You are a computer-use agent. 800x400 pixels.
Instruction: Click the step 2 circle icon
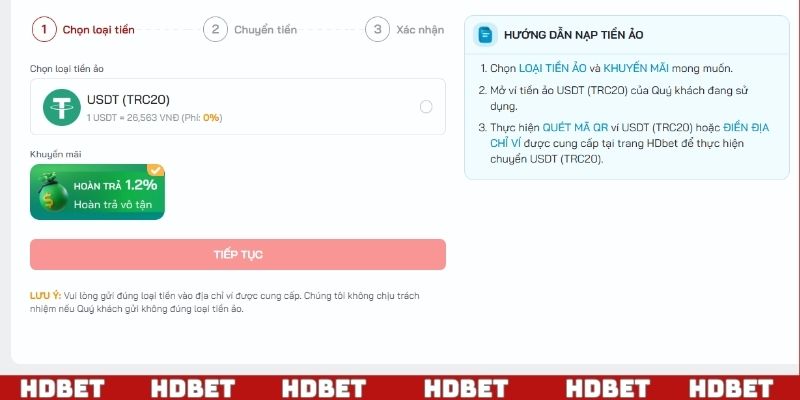click(x=215, y=30)
